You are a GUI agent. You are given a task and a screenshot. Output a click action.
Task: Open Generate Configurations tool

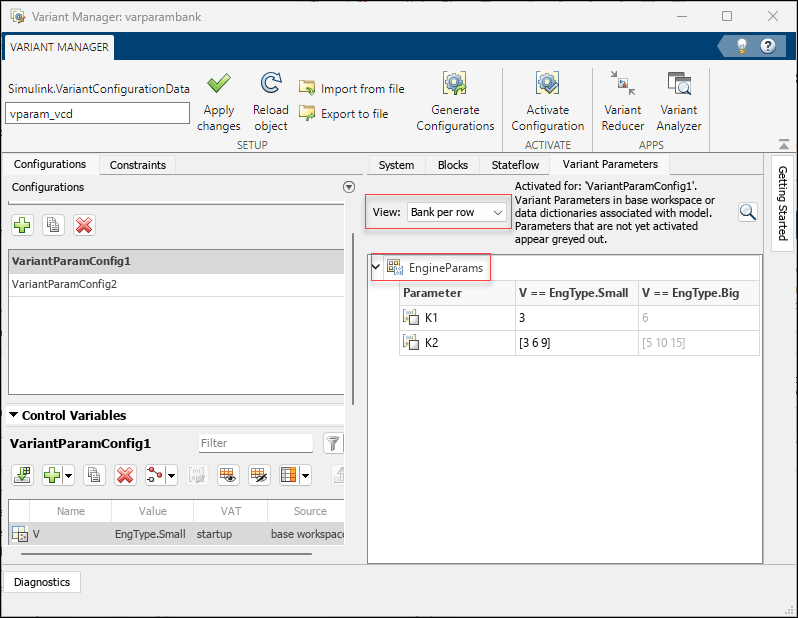(x=455, y=102)
